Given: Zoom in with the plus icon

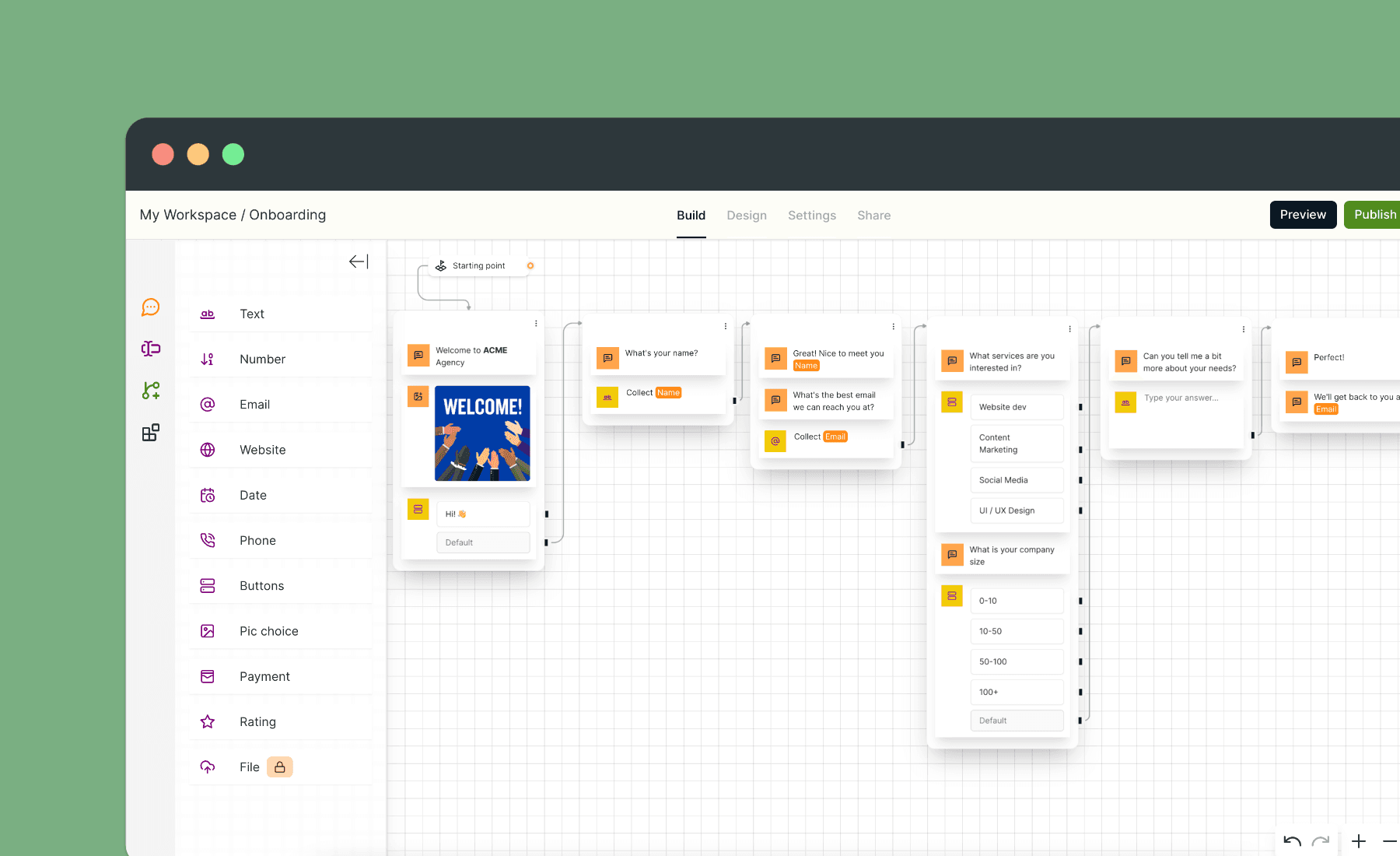Looking at the screenshot, I should click(1359, 841).
